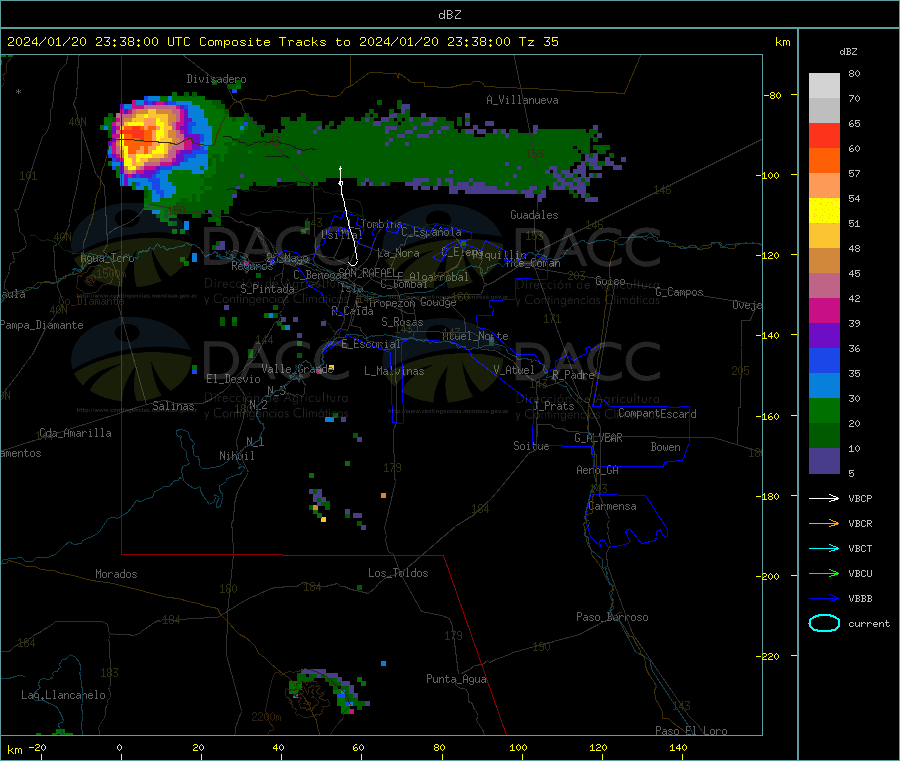
Task: Click the Morados location label
Action: [x=116, y=574]
